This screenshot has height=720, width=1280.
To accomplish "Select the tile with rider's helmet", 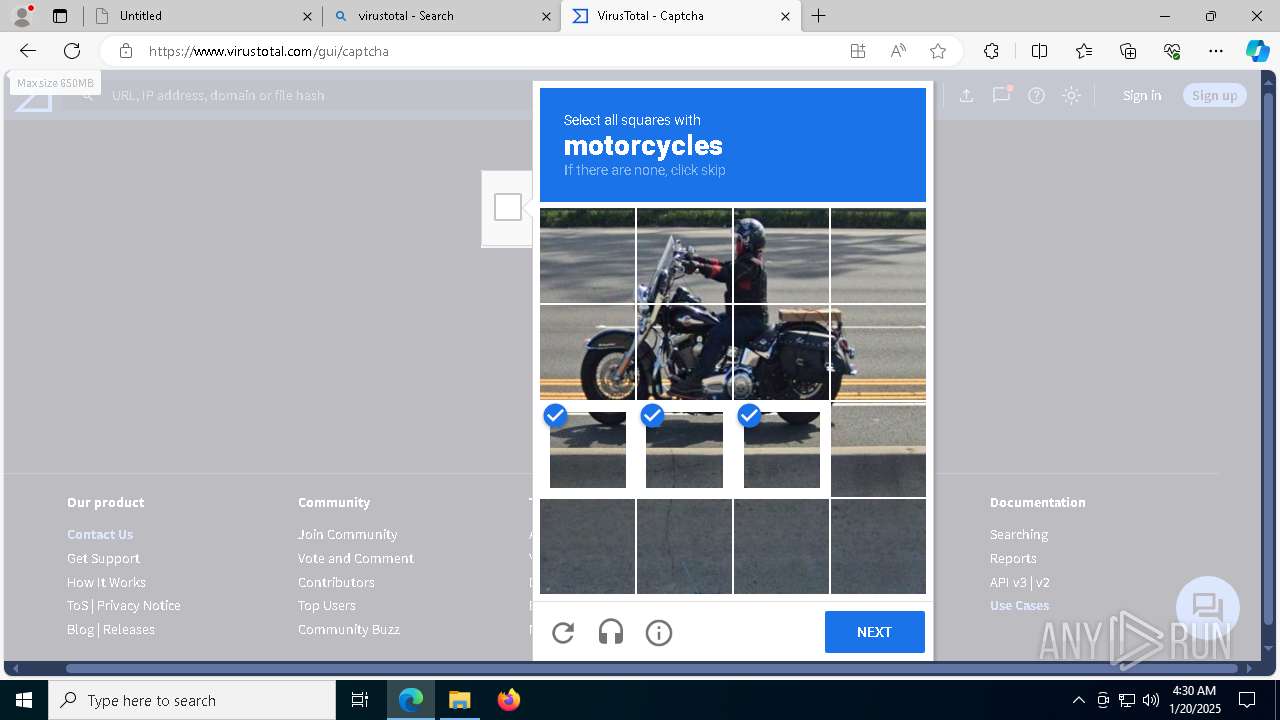I will 781,255.
